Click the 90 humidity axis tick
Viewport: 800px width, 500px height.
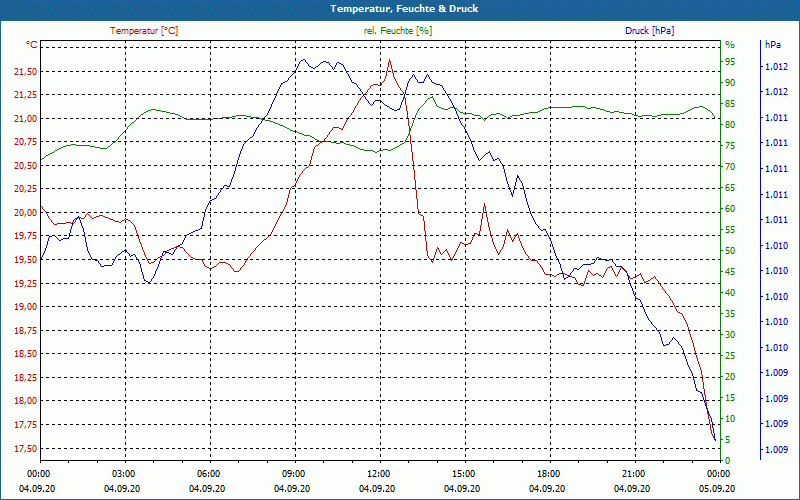point(730,83)
